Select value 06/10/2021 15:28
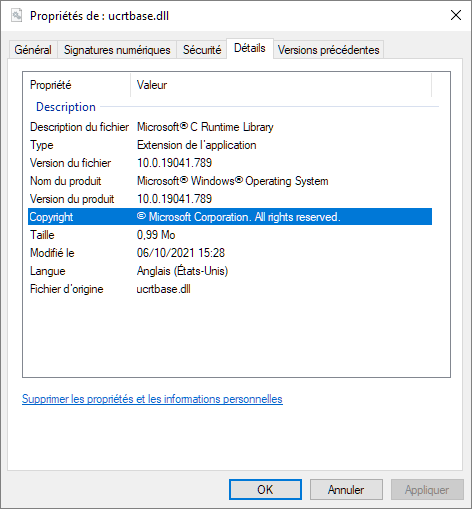Screen dimensions: 472x509 pyautogui.click(x=181, y=253)
